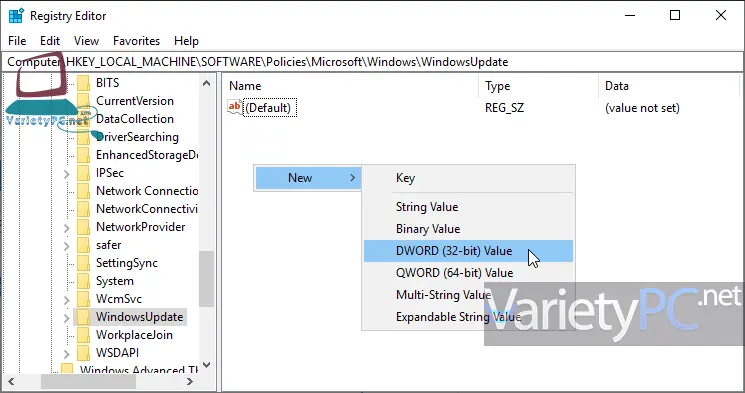The width and height of the screenshot is (745, 393).
Task: Open the File menu
Action: click(17, 41)
